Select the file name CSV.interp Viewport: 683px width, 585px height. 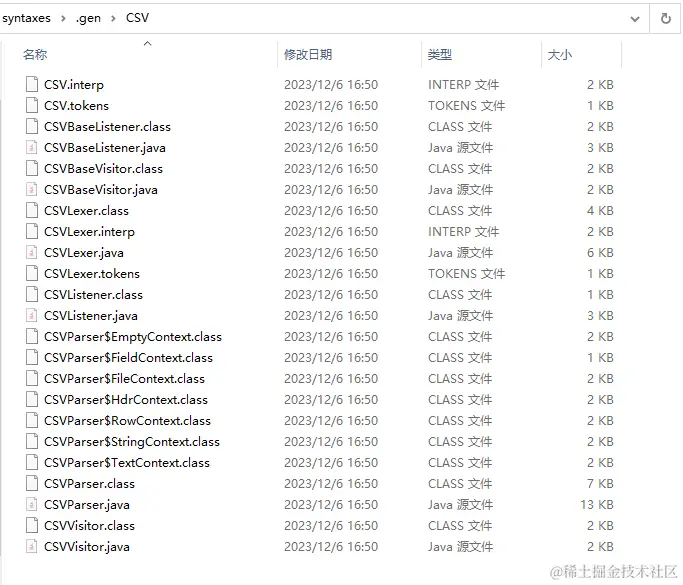[x=74, y=85]
